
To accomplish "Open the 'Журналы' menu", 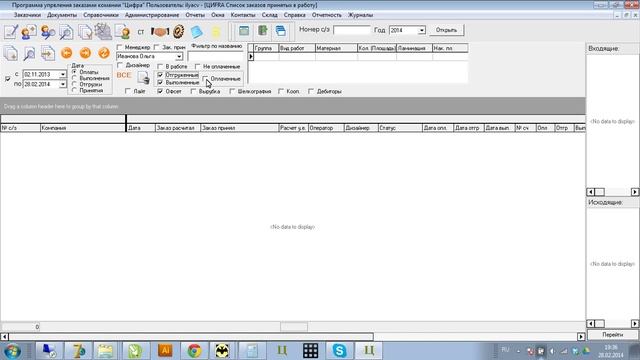I will 360,15.
